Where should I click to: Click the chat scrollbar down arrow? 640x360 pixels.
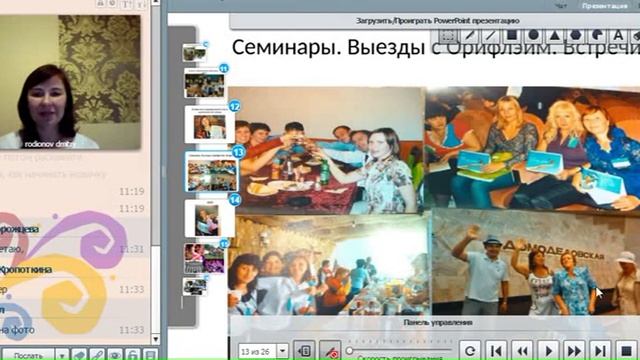156,340
